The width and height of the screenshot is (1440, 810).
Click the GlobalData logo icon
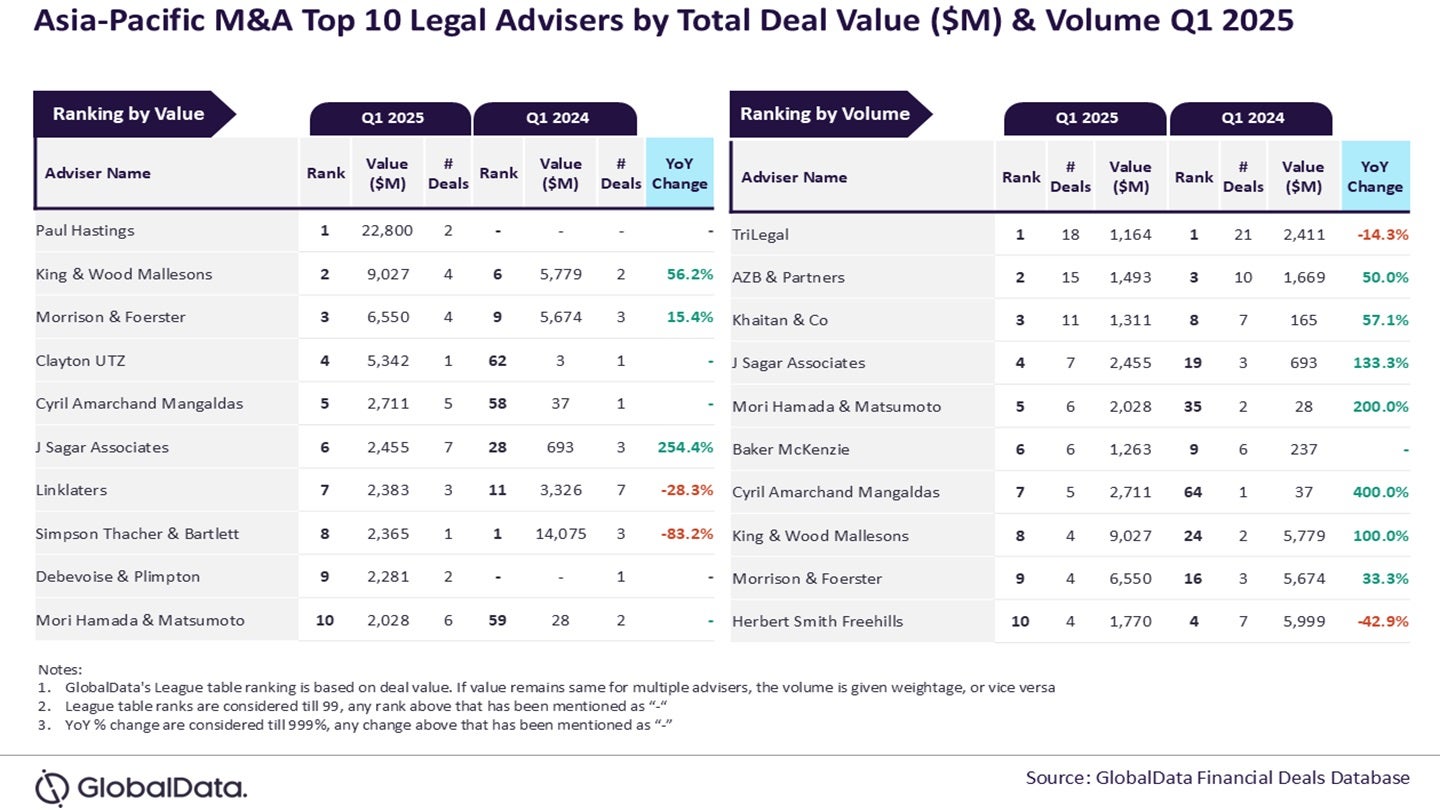(52, 787)
